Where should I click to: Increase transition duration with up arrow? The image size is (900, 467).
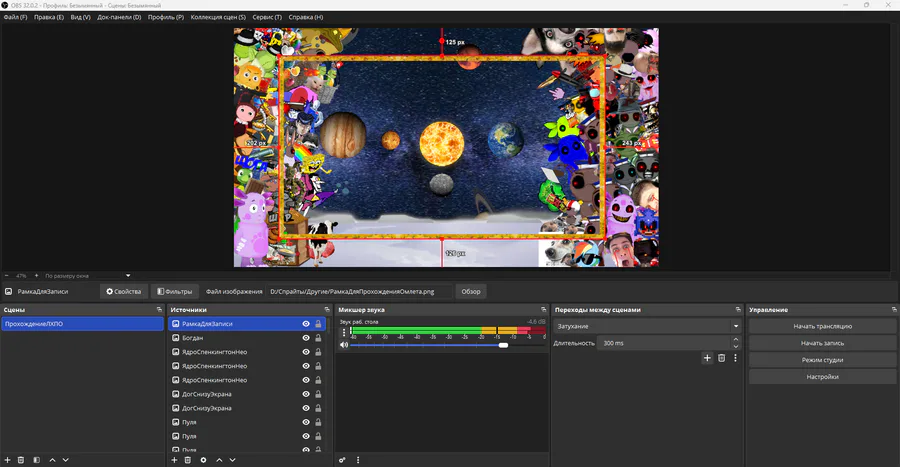pyautogui.click(x=735, y=340)
